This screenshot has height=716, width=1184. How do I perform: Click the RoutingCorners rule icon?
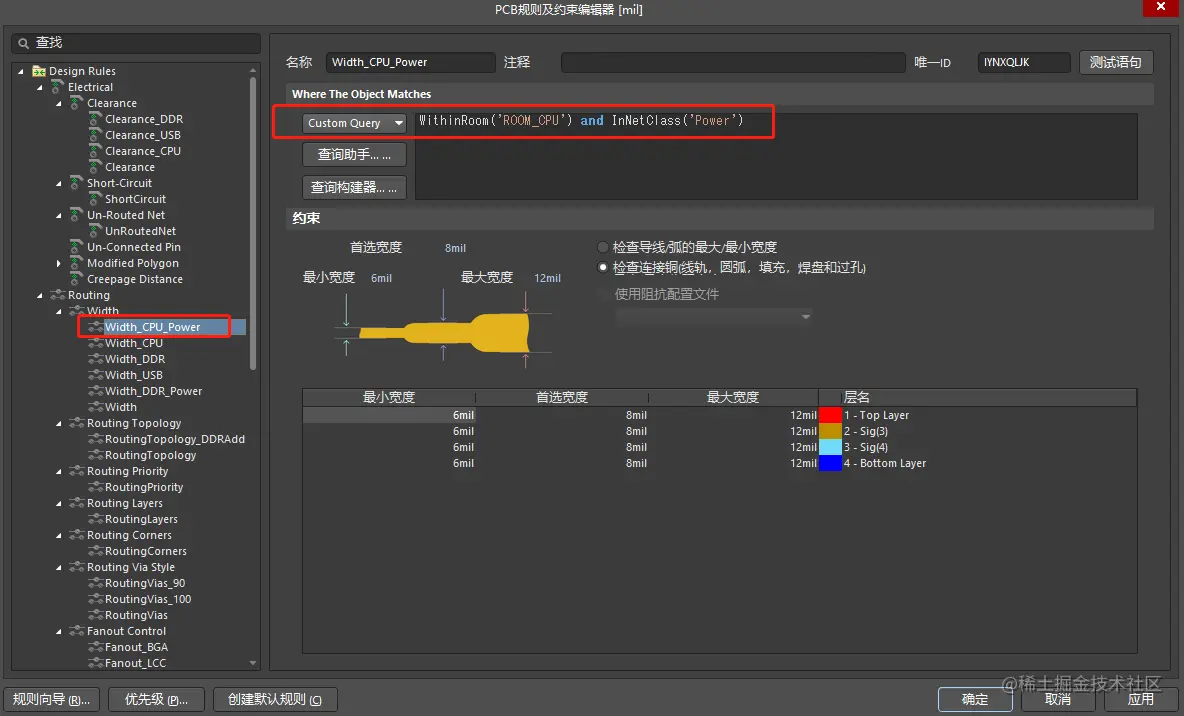(x=95, y=551)
